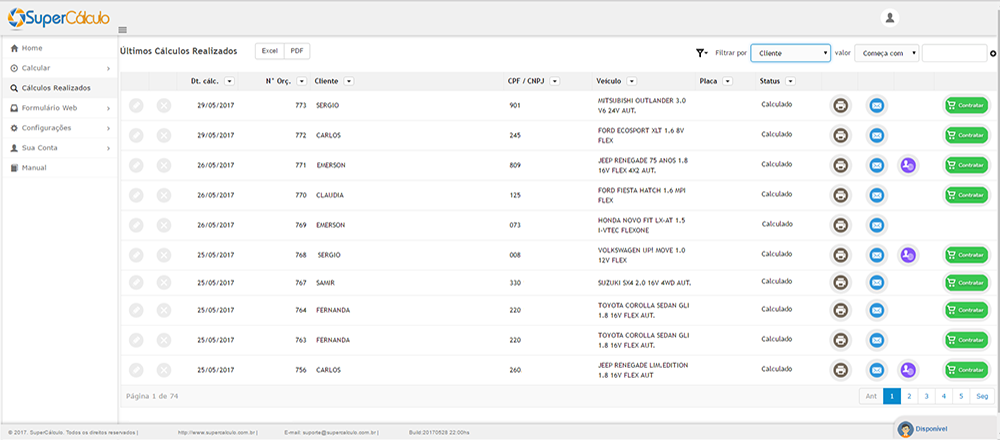Expand Configurações sidebar menu

click(x=59, y=128)
